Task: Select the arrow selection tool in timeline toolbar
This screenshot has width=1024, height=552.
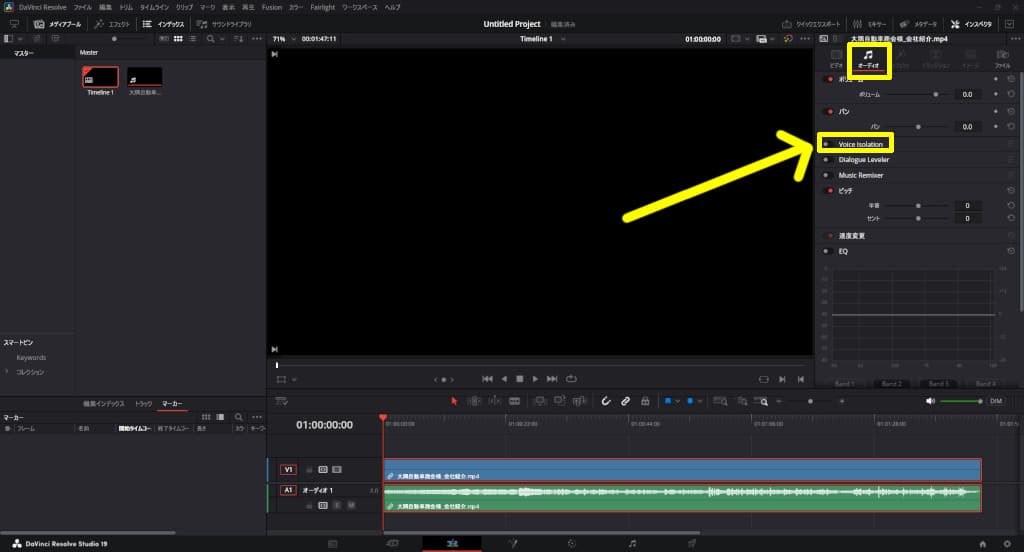Action: [454, 401]
